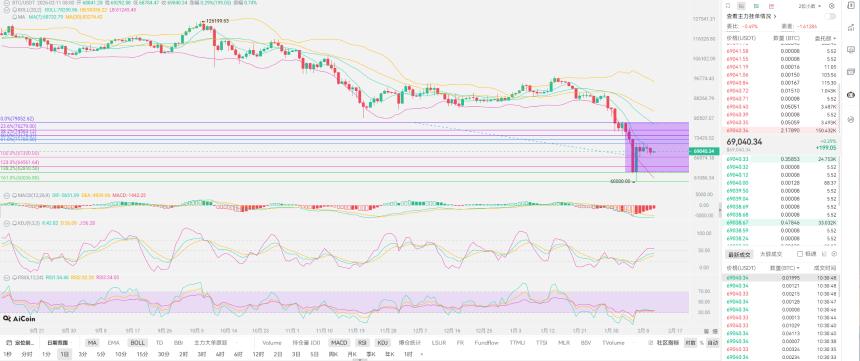The image size is (860, 361).
Task: Select the 15分 timeframe
Action: (x=142, y=354)
